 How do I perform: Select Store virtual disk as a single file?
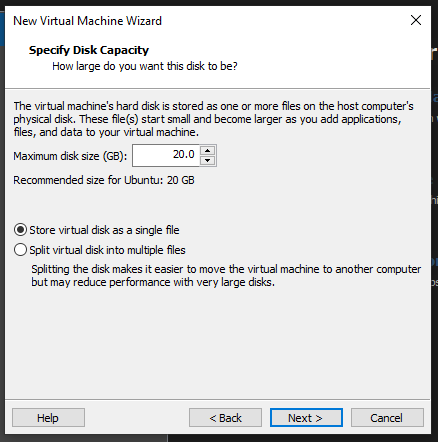[x=20, y=230]
